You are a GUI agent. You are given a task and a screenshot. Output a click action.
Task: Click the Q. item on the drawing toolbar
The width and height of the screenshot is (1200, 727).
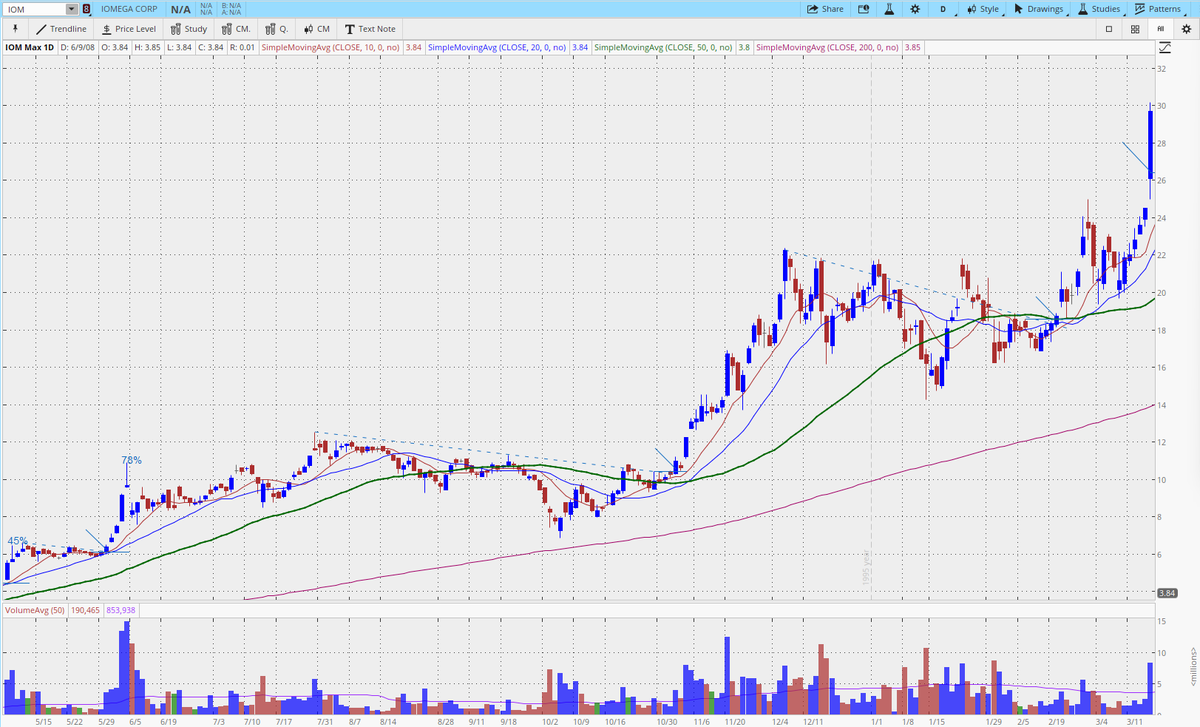coord(277,28)
